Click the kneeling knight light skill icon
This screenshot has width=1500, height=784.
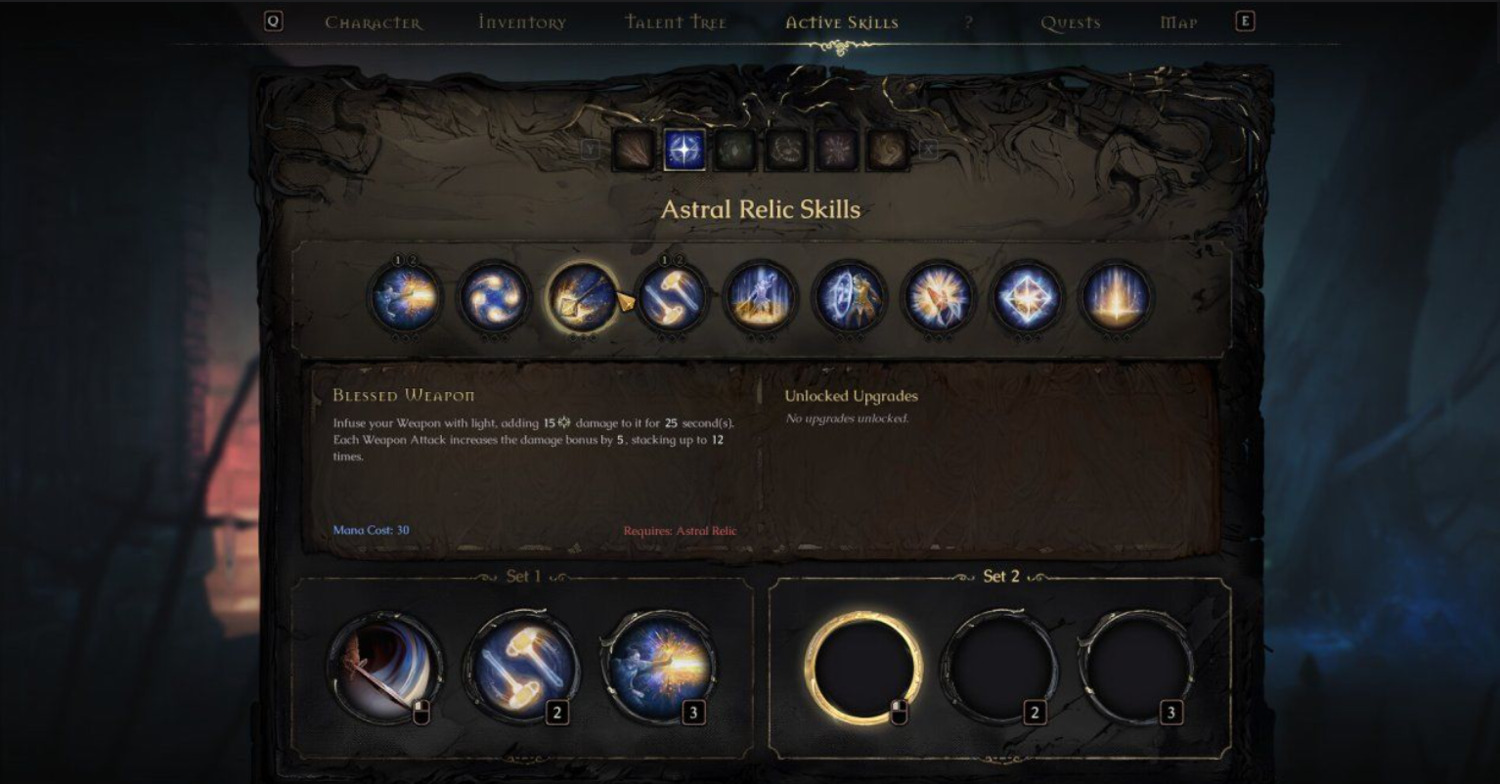(761, 298)
